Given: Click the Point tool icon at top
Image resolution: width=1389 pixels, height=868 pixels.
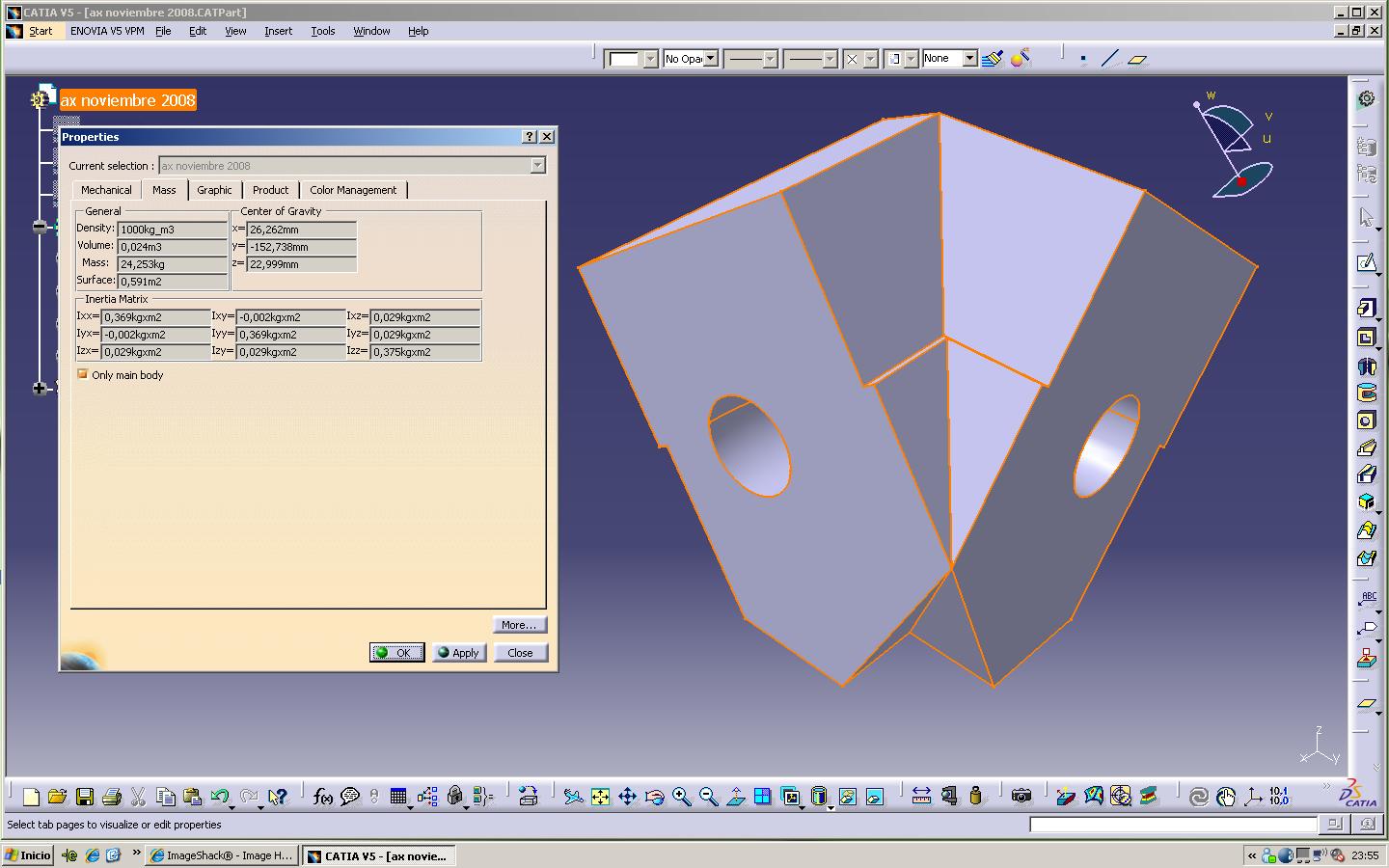Looking at the screenshot, I should pos(1083,59).
